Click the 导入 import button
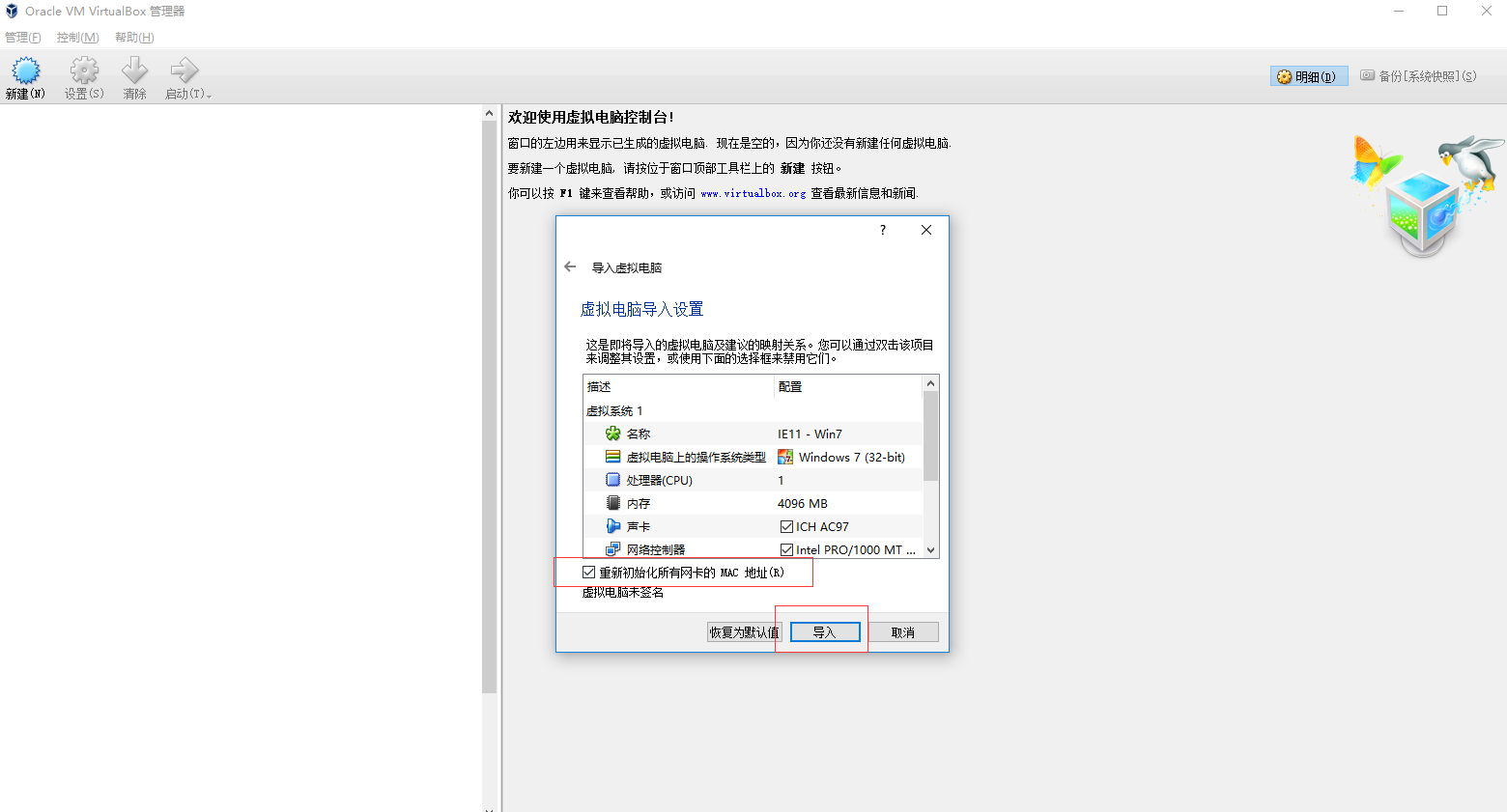The width and height of the screenshot is (1507, 812). tap(825, 632)
